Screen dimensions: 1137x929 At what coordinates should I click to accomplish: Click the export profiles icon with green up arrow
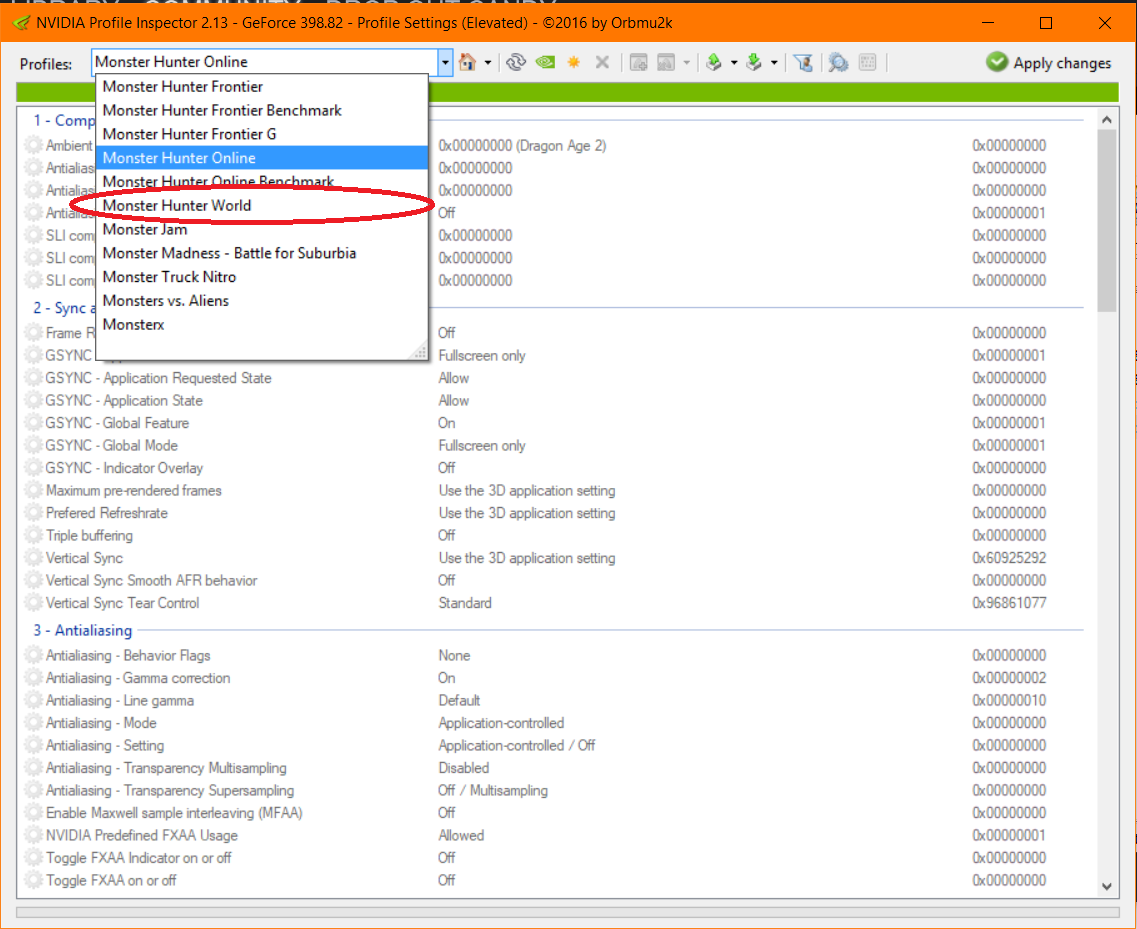(x=714, y=62)
